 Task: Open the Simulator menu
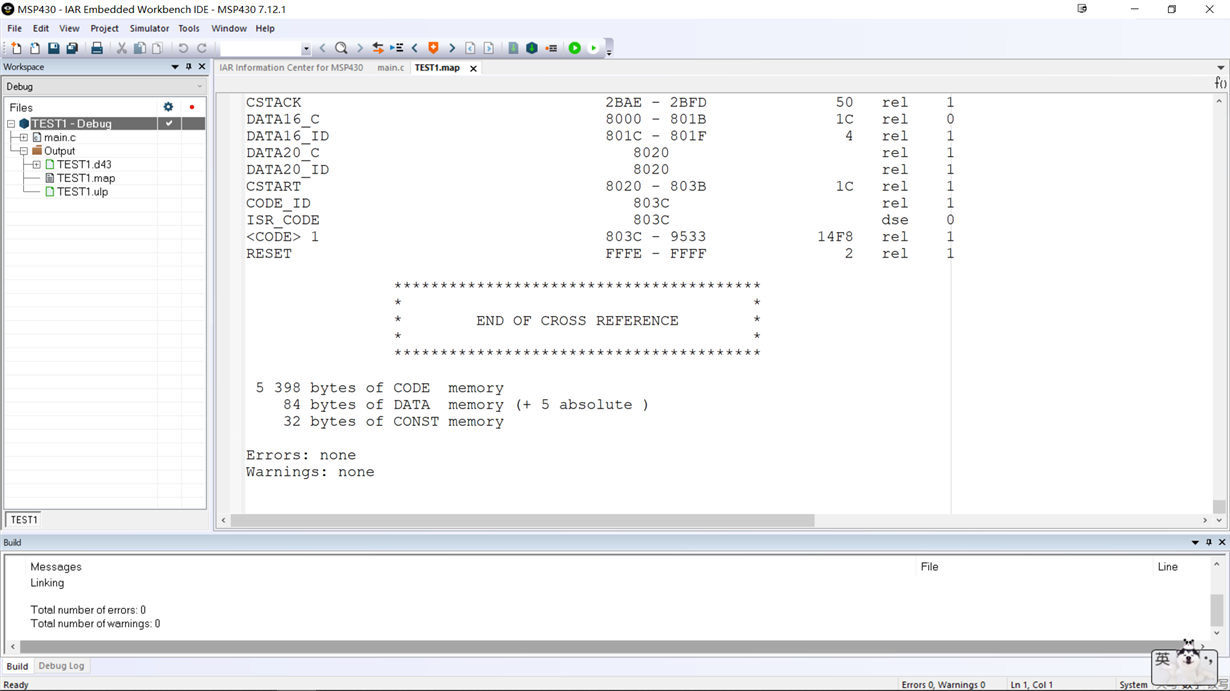click(x=149, y=29)
